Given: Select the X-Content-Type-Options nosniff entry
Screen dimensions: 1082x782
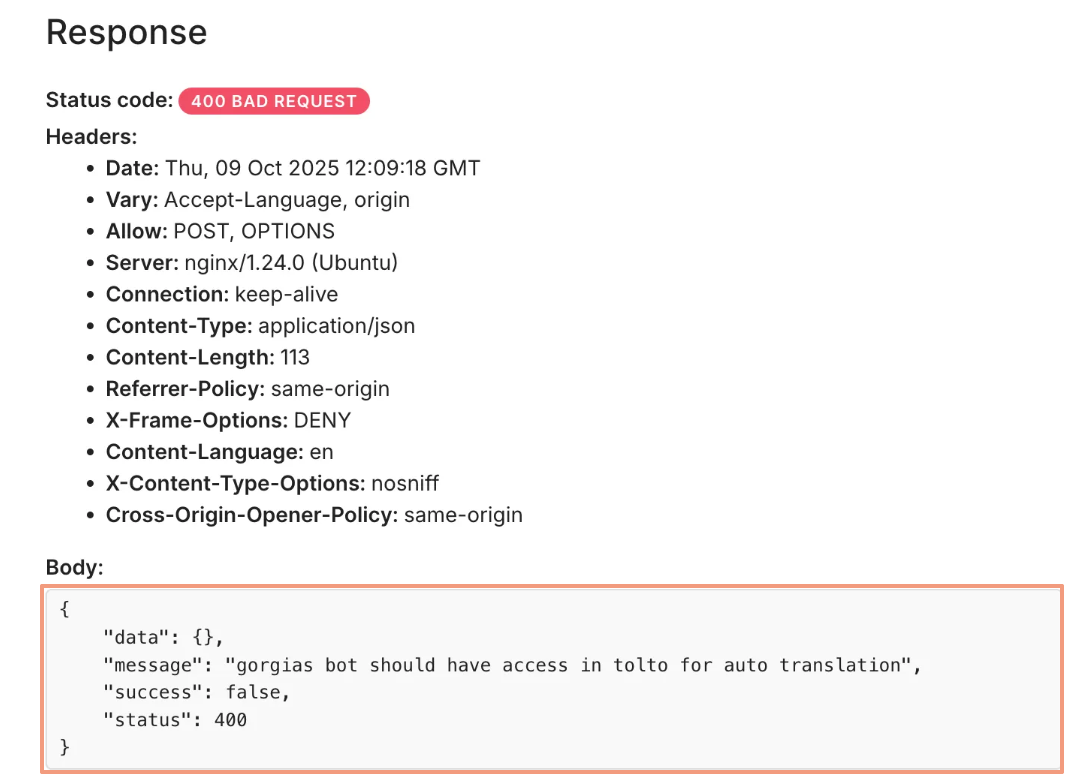Looking at the screenshot, I should 272,483.
